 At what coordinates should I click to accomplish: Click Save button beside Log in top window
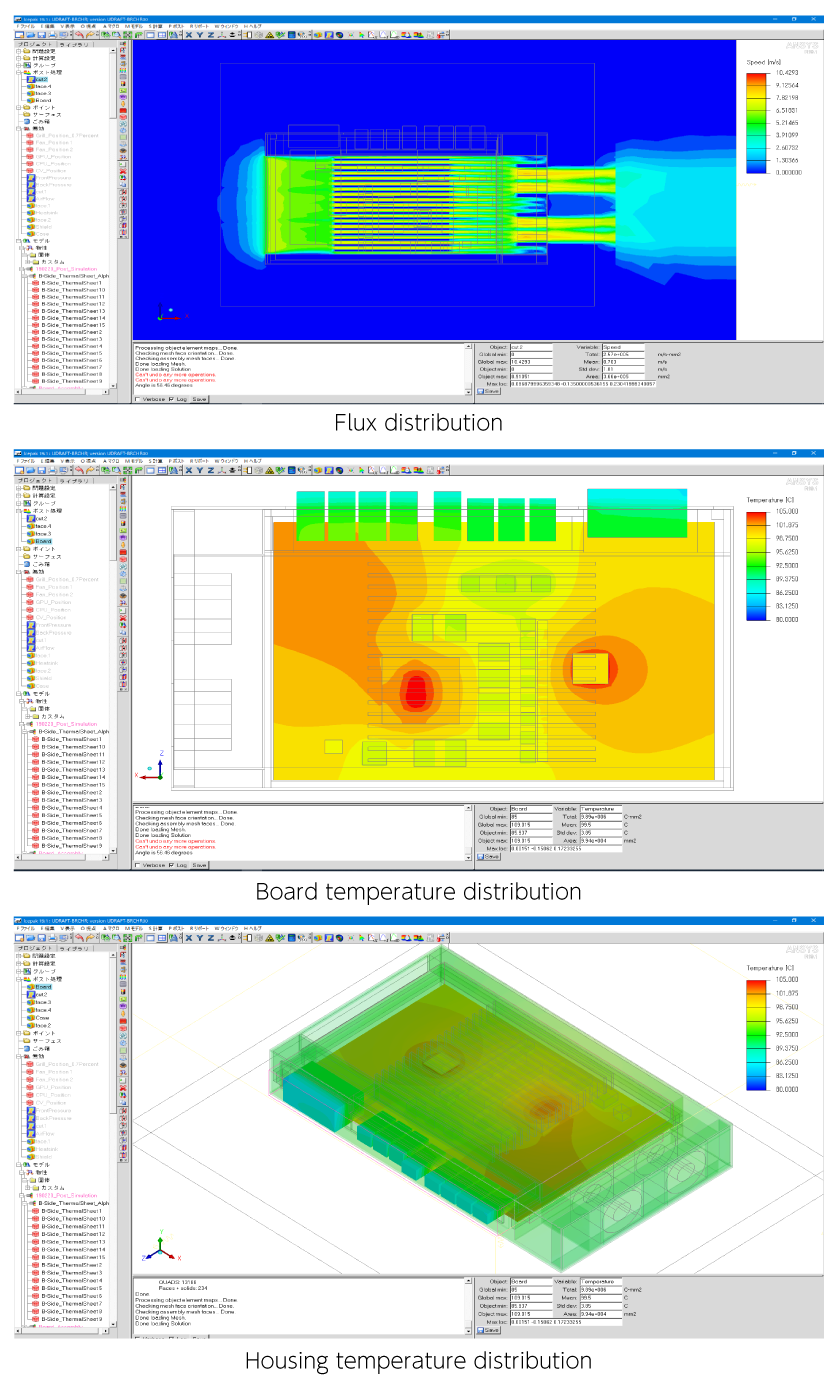[x=200, y=399]
